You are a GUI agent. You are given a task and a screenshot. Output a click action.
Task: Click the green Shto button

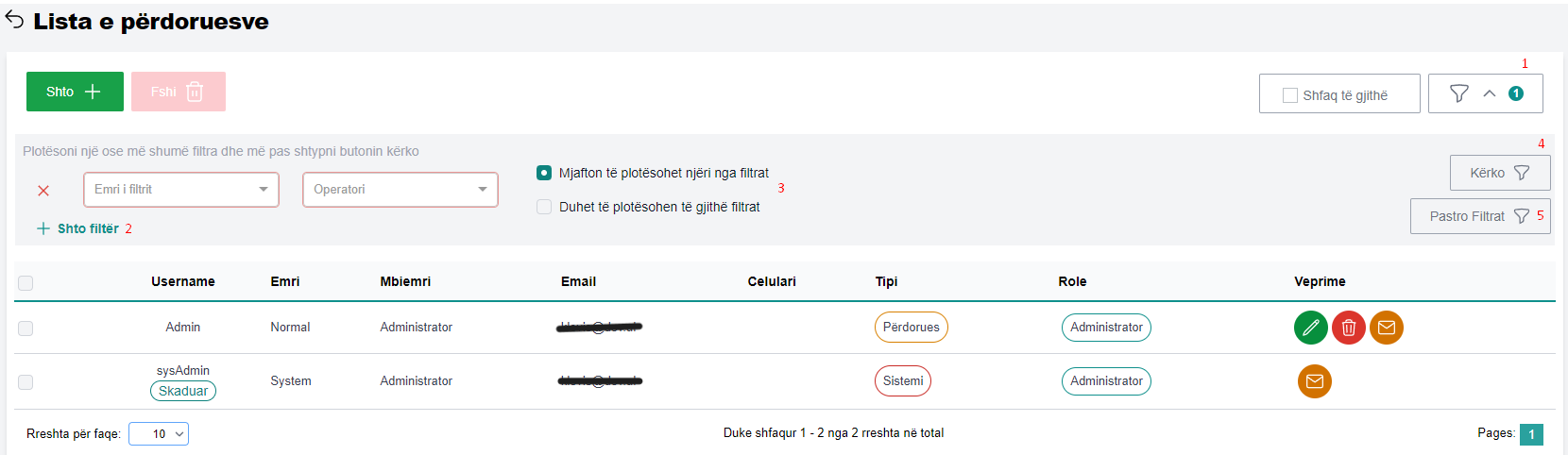[75, 92]
